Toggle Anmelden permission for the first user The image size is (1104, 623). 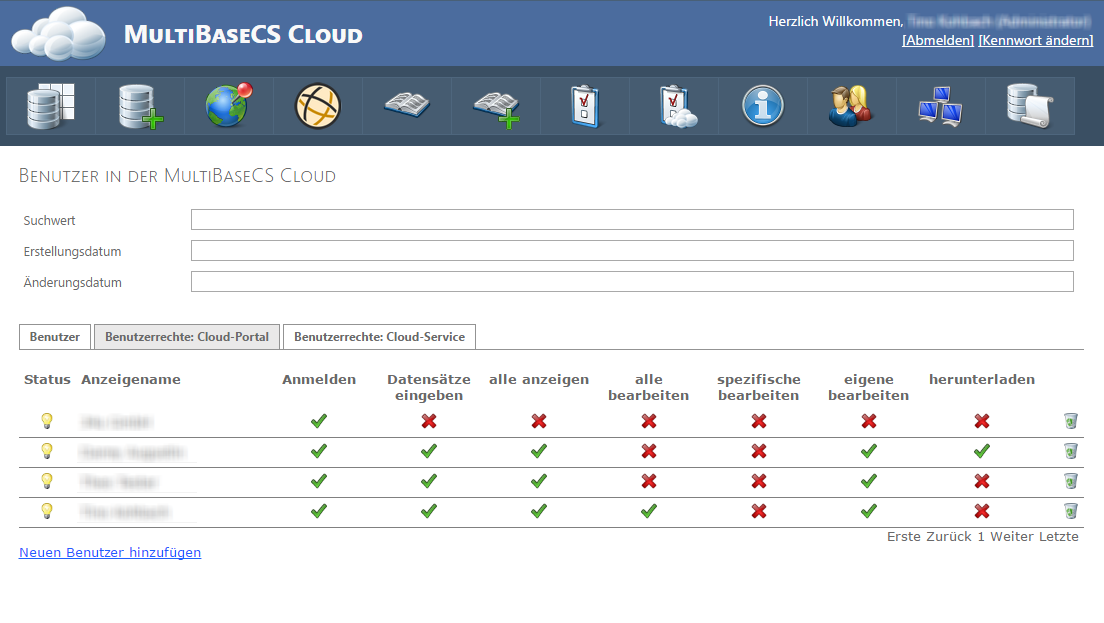[x=319, y=421]
